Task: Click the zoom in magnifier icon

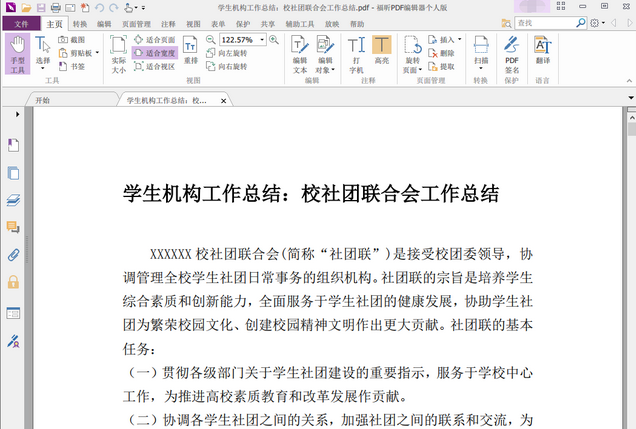Action: [274, 39]
